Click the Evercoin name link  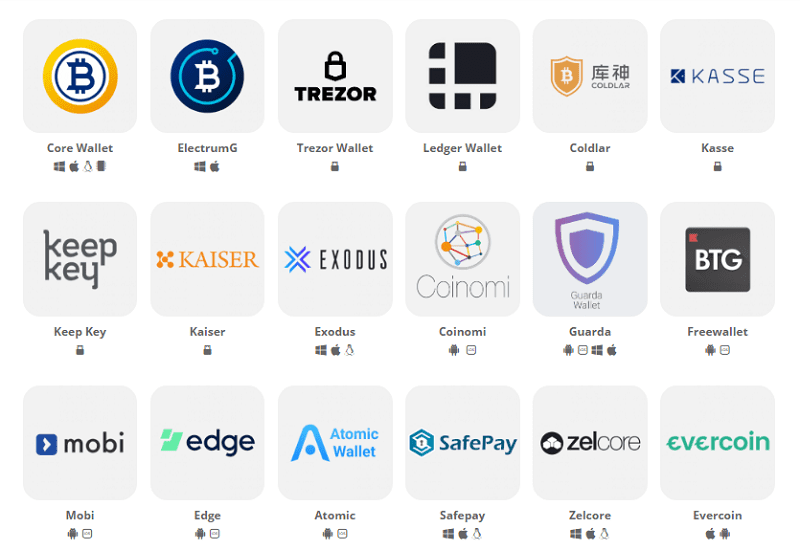click(x=717, y=515)
